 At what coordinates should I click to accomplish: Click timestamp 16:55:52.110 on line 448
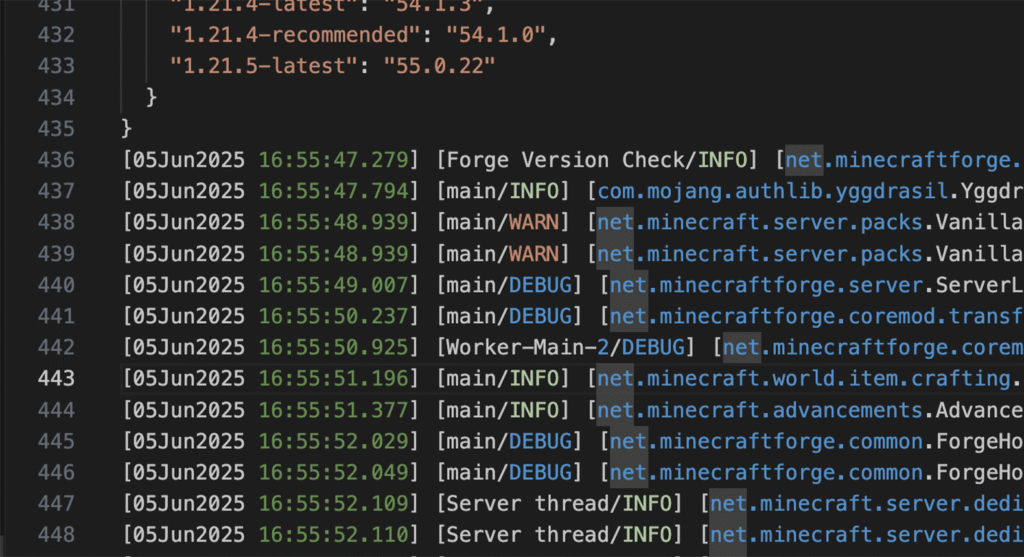coord(334,535)
